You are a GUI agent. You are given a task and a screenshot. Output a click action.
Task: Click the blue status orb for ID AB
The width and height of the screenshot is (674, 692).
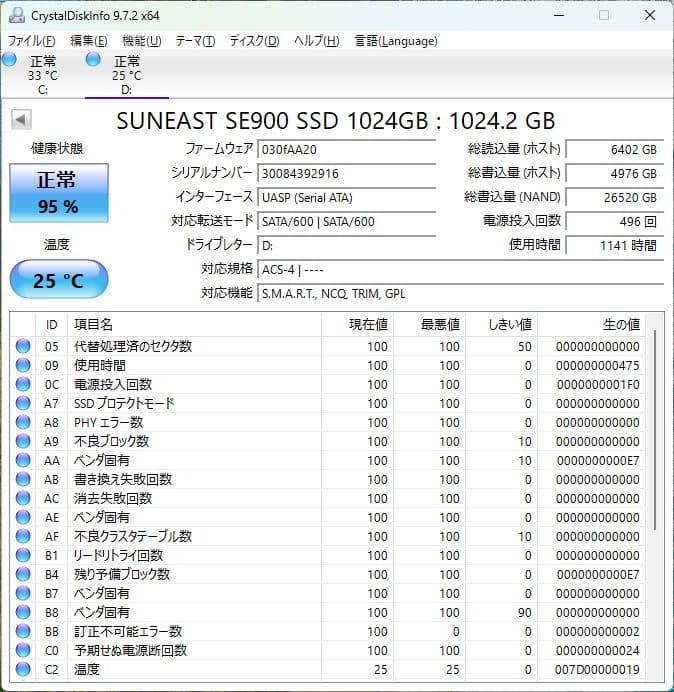click(23, 479)
